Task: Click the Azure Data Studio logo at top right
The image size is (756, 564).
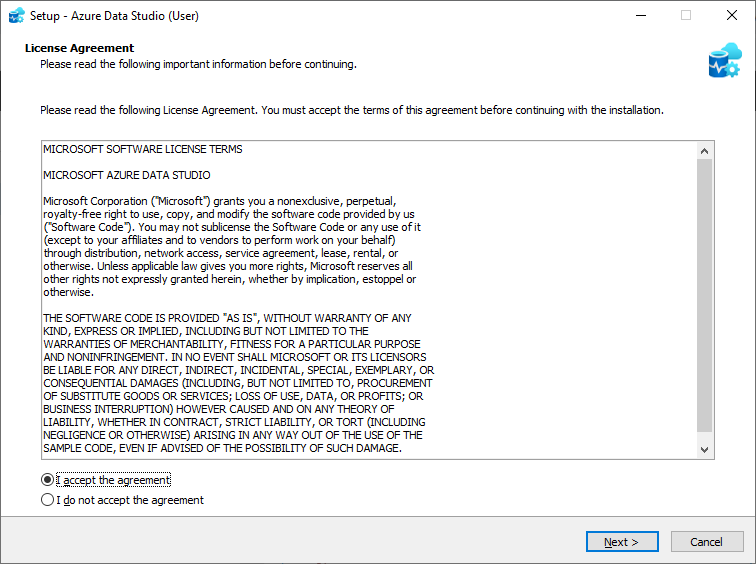Action: tap(725, 60)
